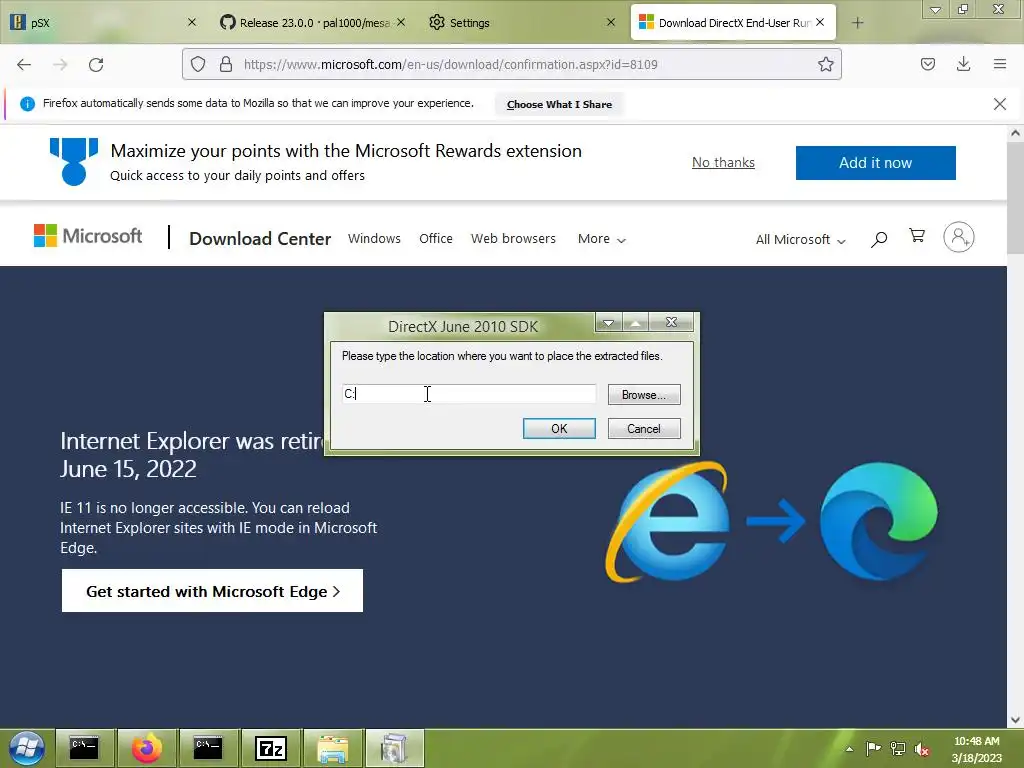Roll down the DirectX dialog title arrow
The height and width of the screenshot is (768, 1024).
[608, 323]
